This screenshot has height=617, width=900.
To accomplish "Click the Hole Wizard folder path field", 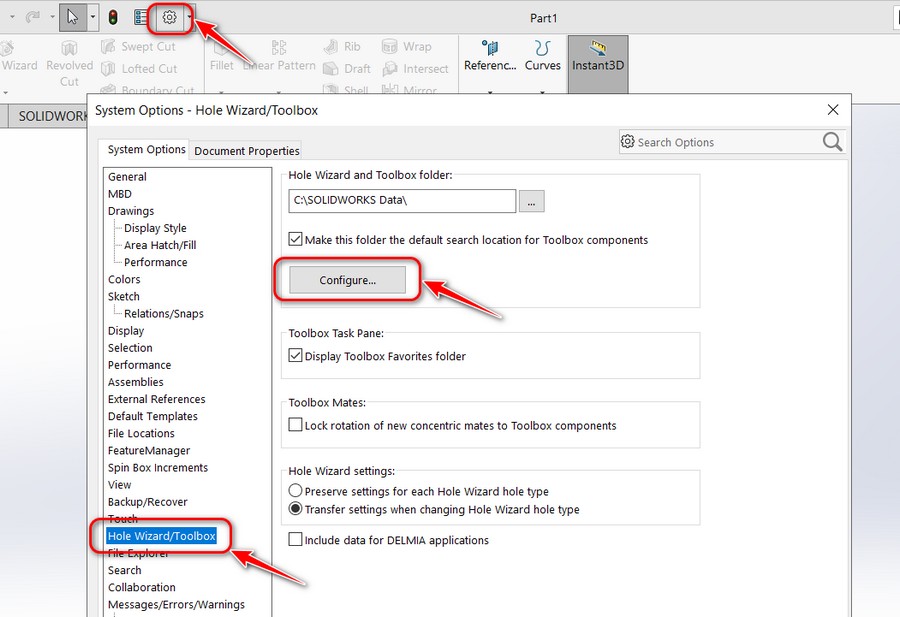I will coord(402,201).
